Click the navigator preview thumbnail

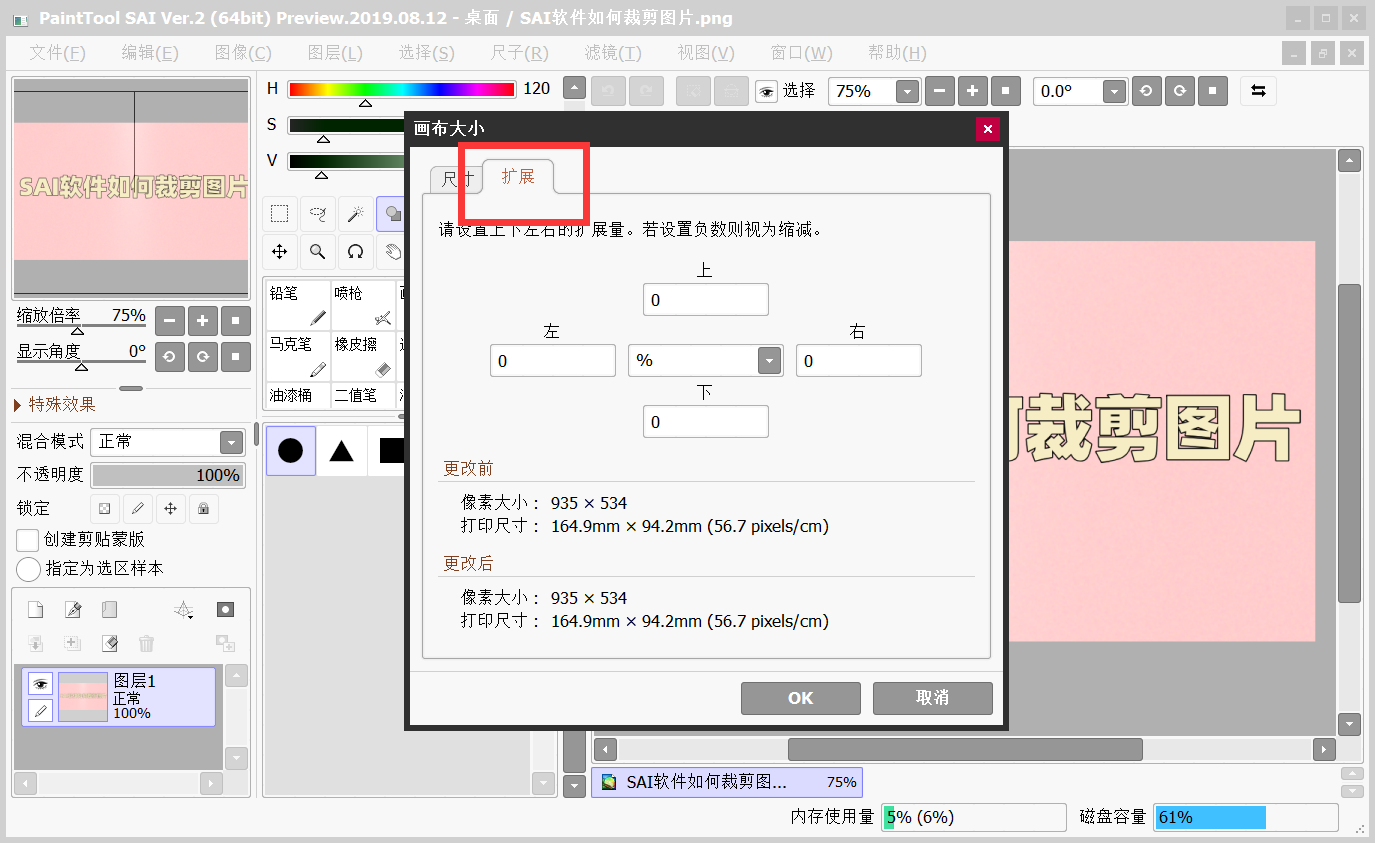coord(131,187)
